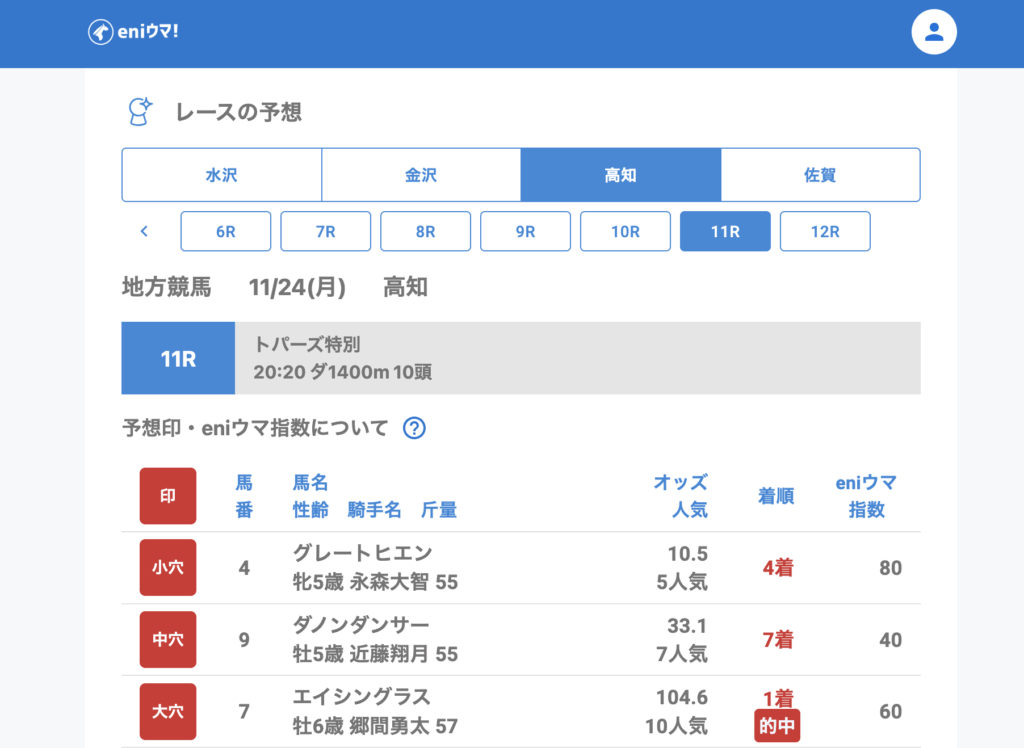Select the highlighted 11R race button
Image resolution: width=1024 pixels, height=748 pixels.
pyautogui.click(x=725, y=231)
